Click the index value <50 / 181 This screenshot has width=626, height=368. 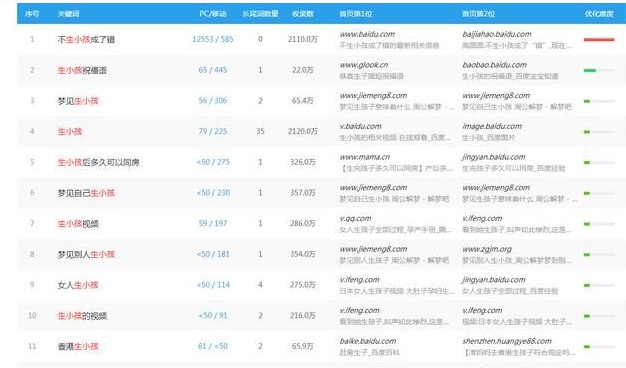point(213,254)
